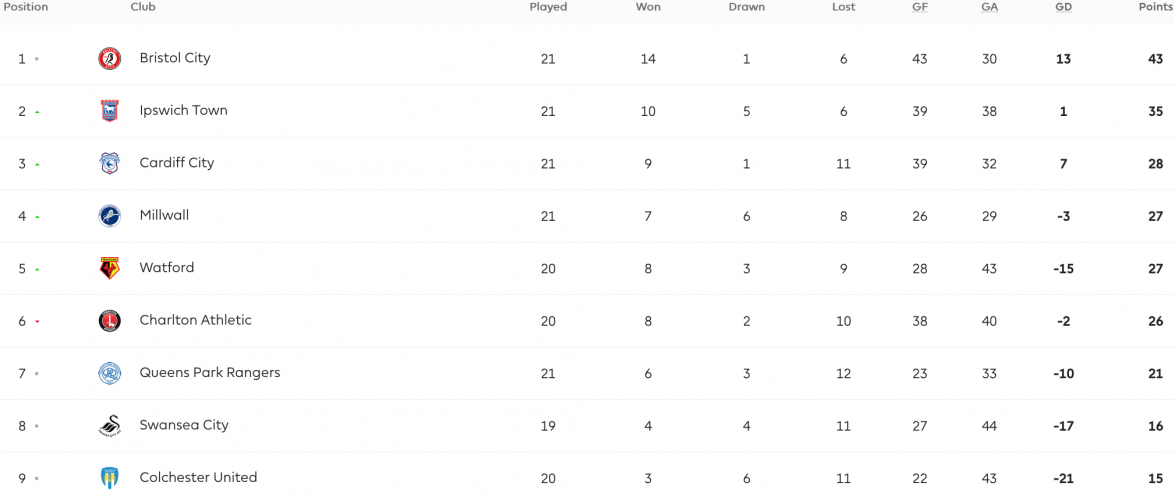Sort by the Points column header
The width and height of the screenshot is (1175, 500).
pyautogui.click(x=1154, y=7)
